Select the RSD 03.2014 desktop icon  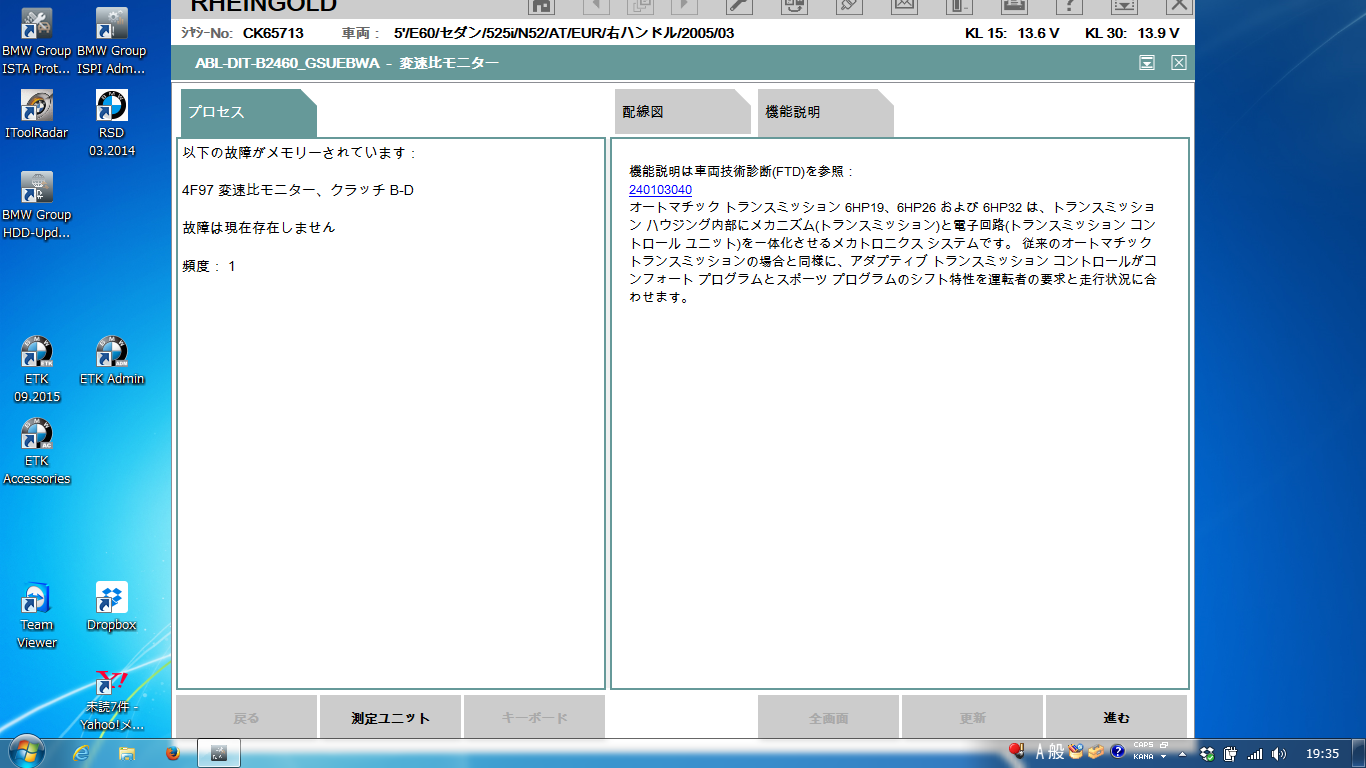pyautogui.click(x=112, y=123)
